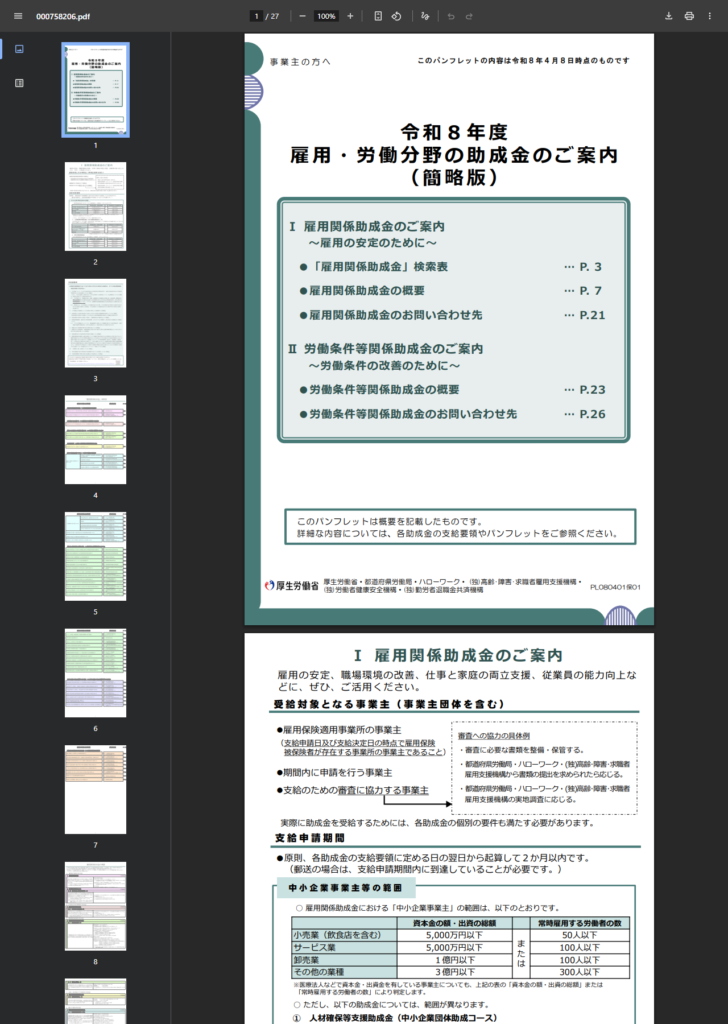Click 中小企業事業主等の範囲 label
This screenshot has height=1024, width=728.
click(345, 888)
